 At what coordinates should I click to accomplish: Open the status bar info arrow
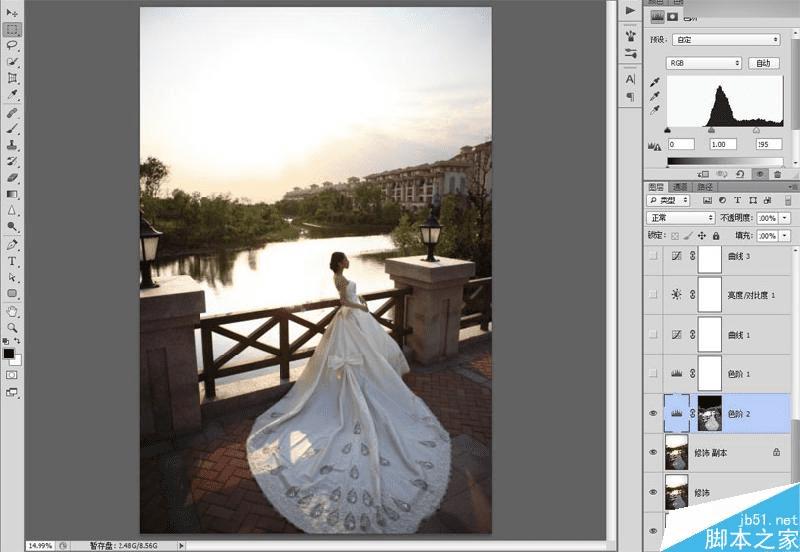click(x=181, y=545)
